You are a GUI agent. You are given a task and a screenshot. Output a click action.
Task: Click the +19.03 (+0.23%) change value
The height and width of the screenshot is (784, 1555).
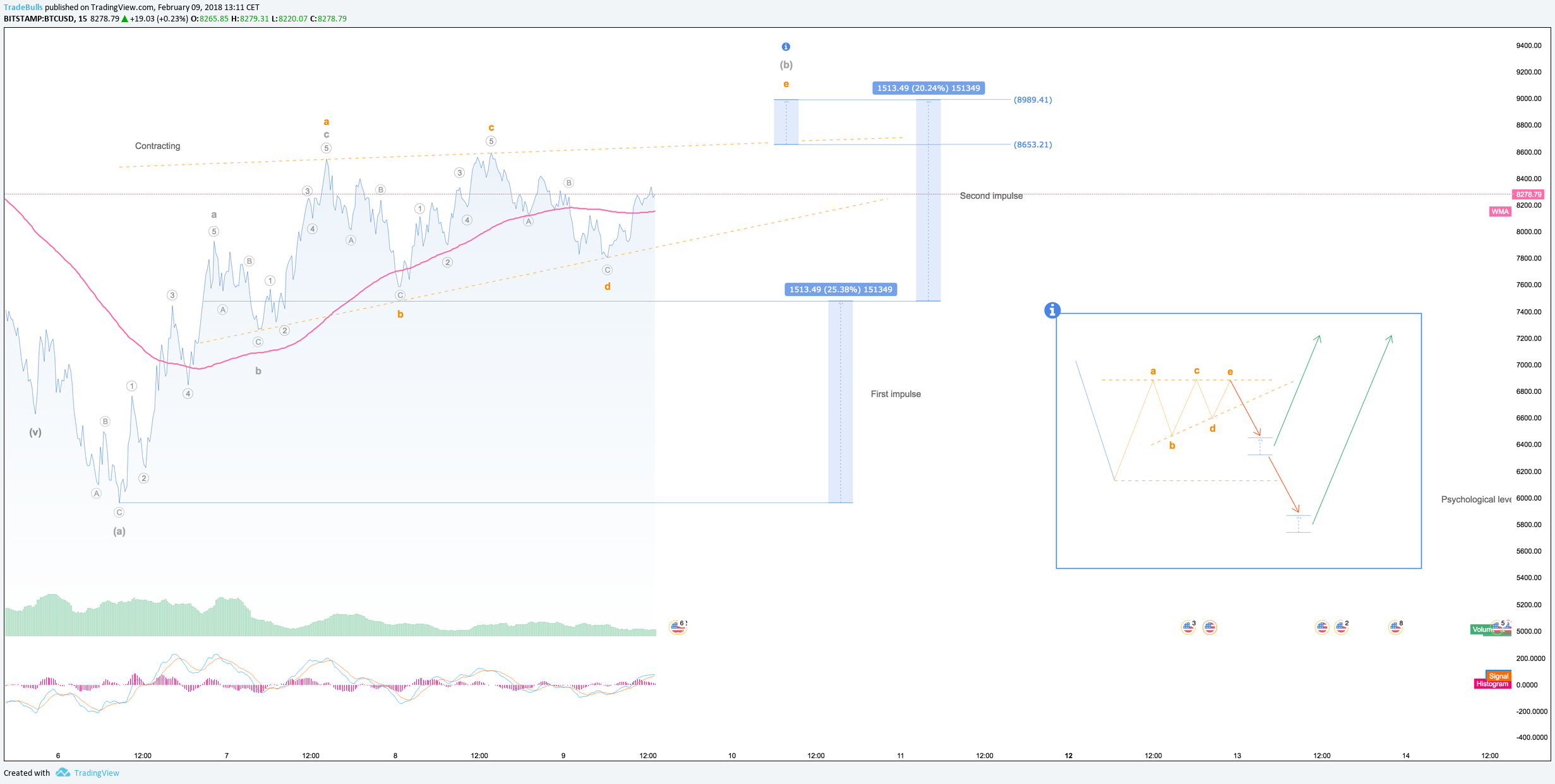(x=159, y=19)
